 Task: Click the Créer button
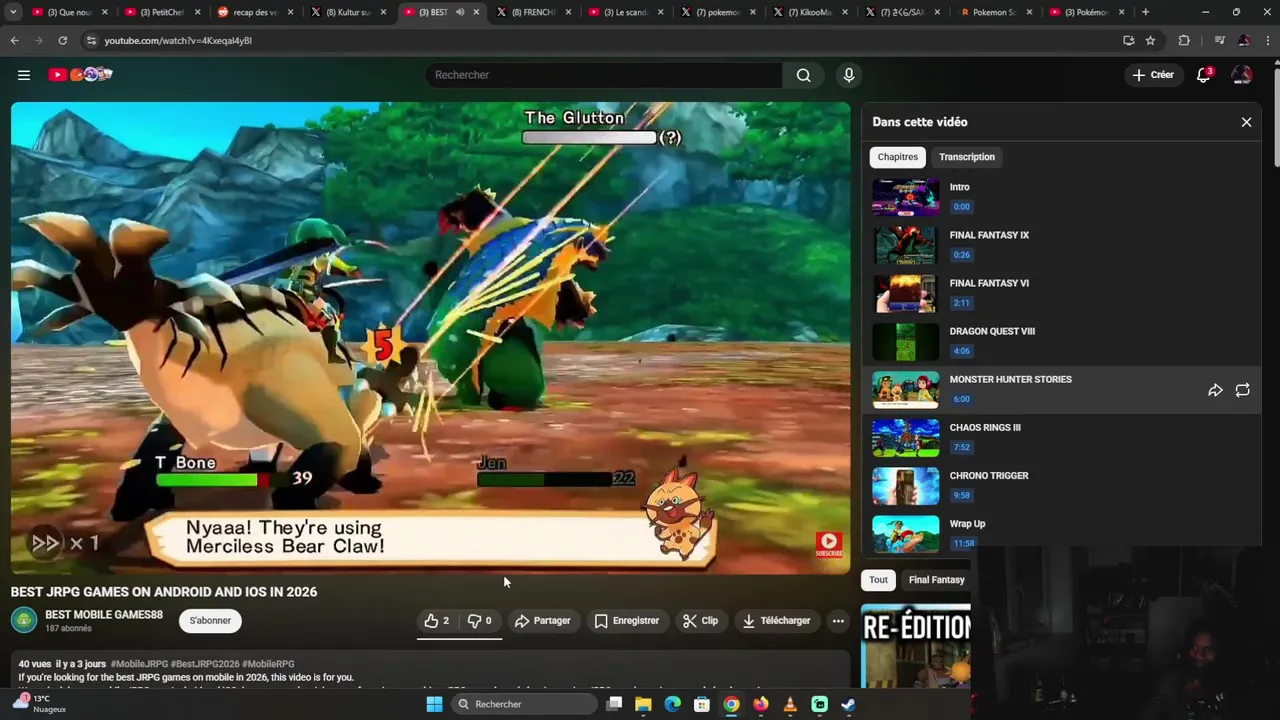coord(1153,75)
